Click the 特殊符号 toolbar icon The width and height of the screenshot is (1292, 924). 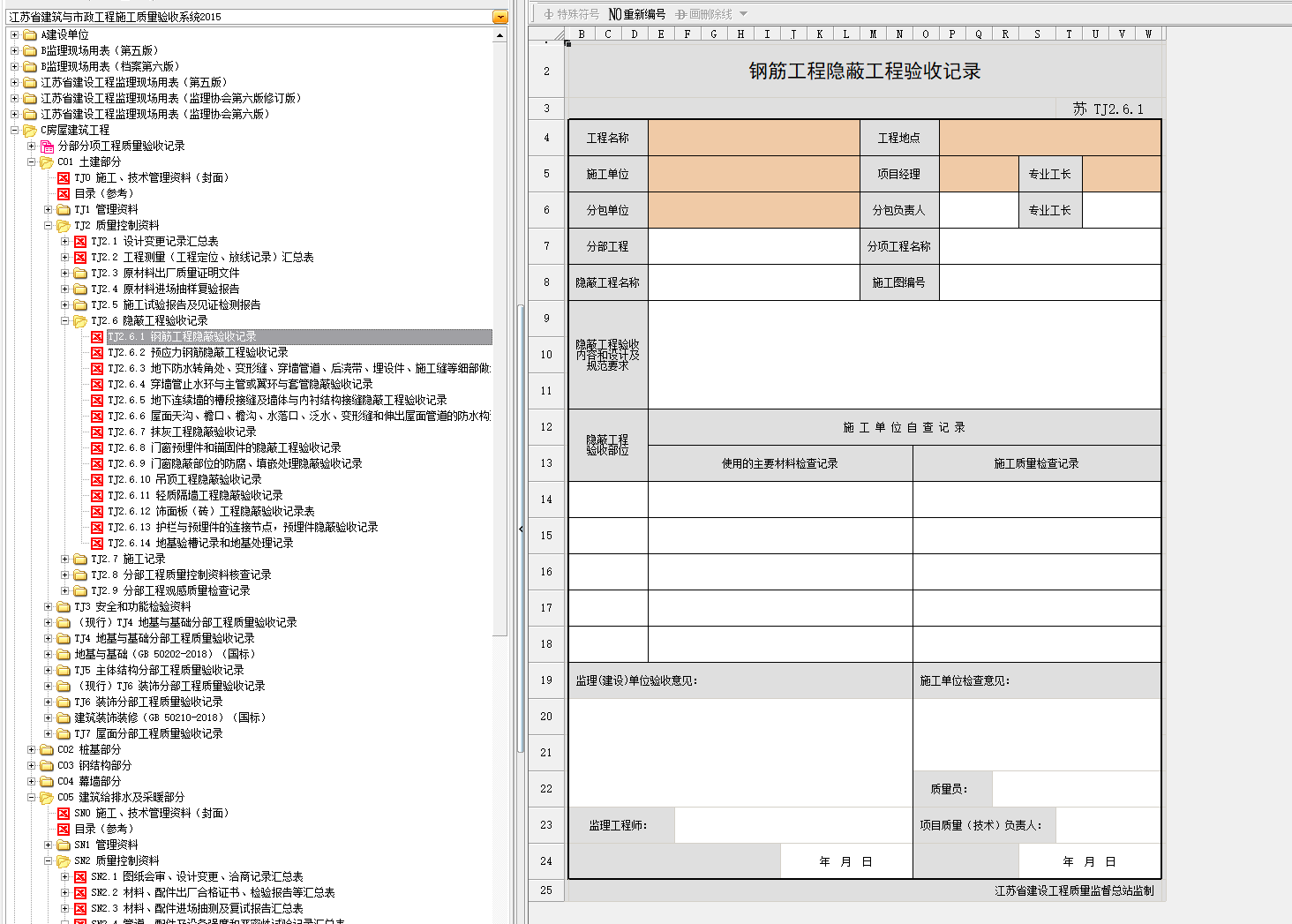[548, 14]
